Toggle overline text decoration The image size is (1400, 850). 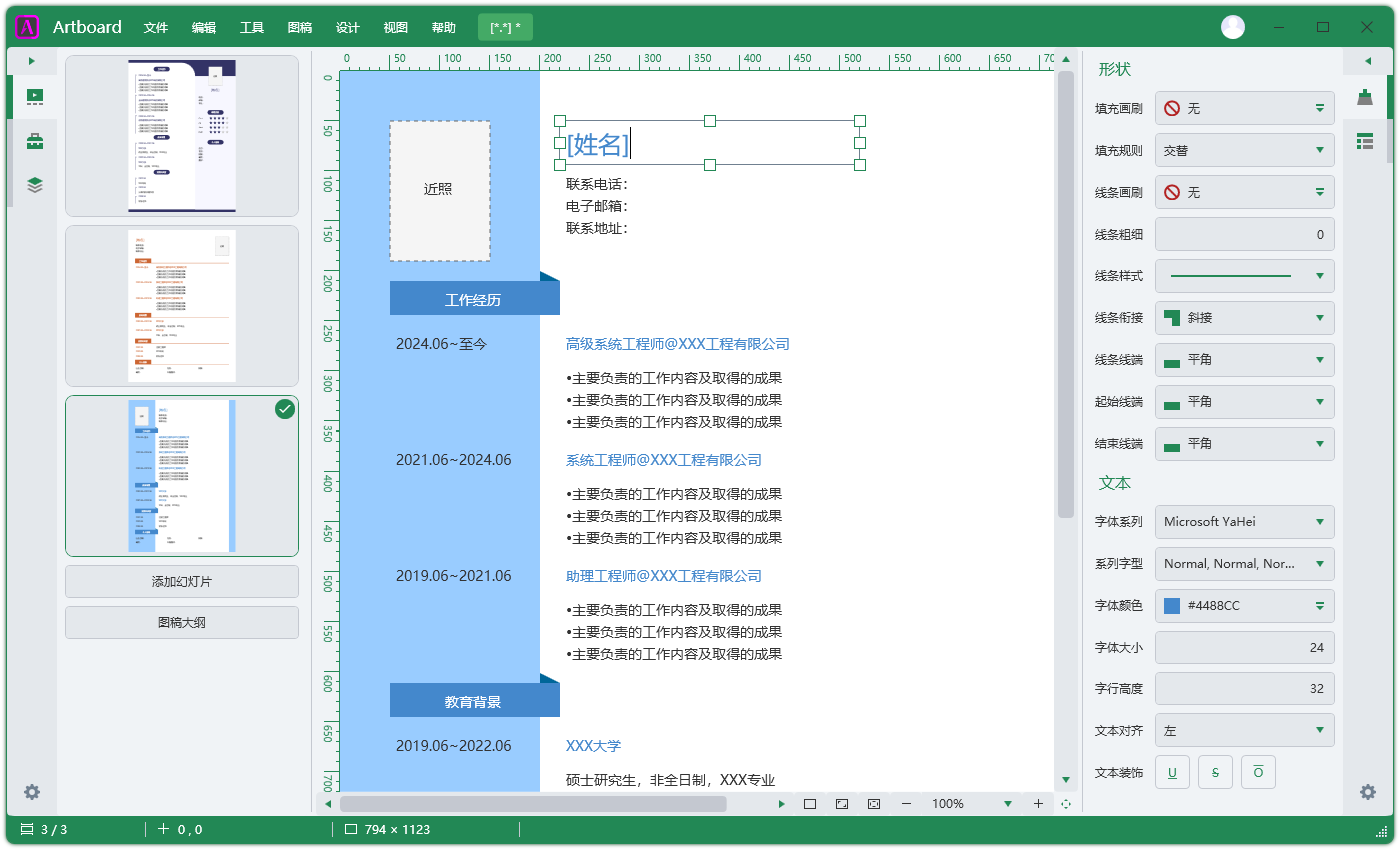(x=1258, y=772)
